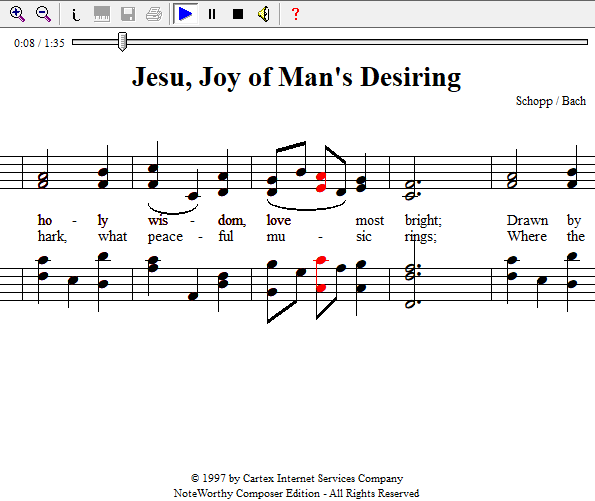Image resolution: width=595 pixels, height=501 pixels.
Task: Click the lyric word 'love'
Action: tap(279, 220)
